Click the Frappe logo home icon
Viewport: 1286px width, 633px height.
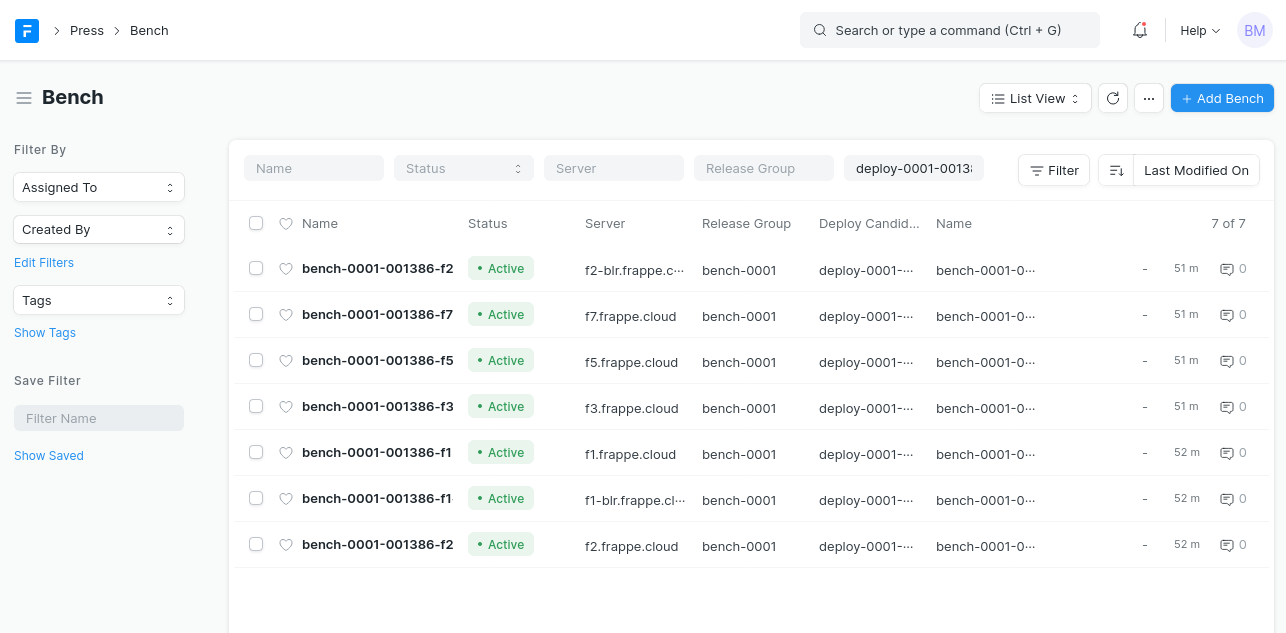27,31
